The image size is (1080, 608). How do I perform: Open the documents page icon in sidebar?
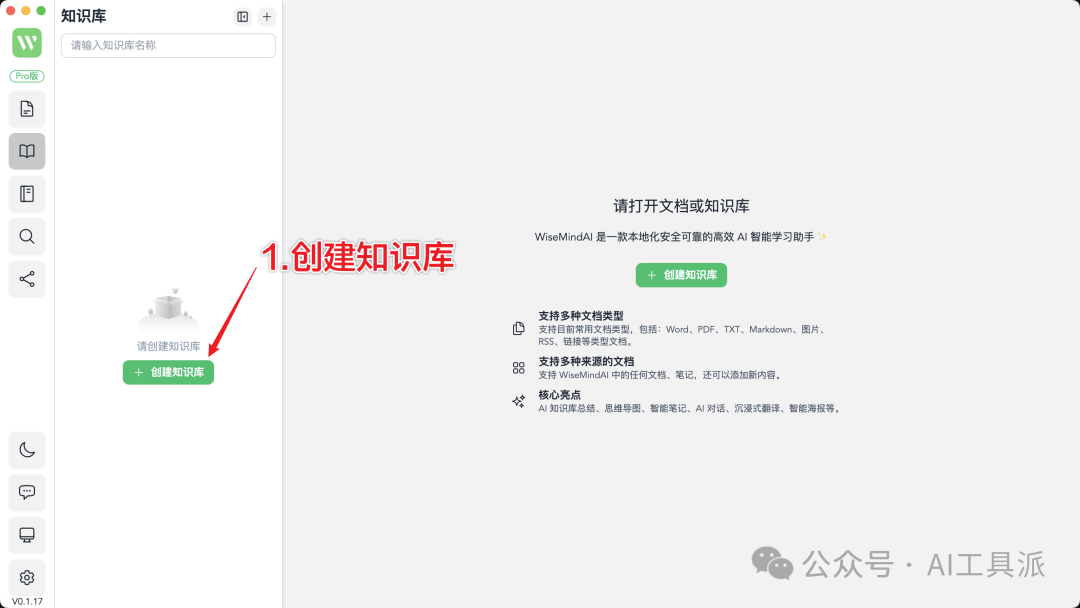coord(27,109)
